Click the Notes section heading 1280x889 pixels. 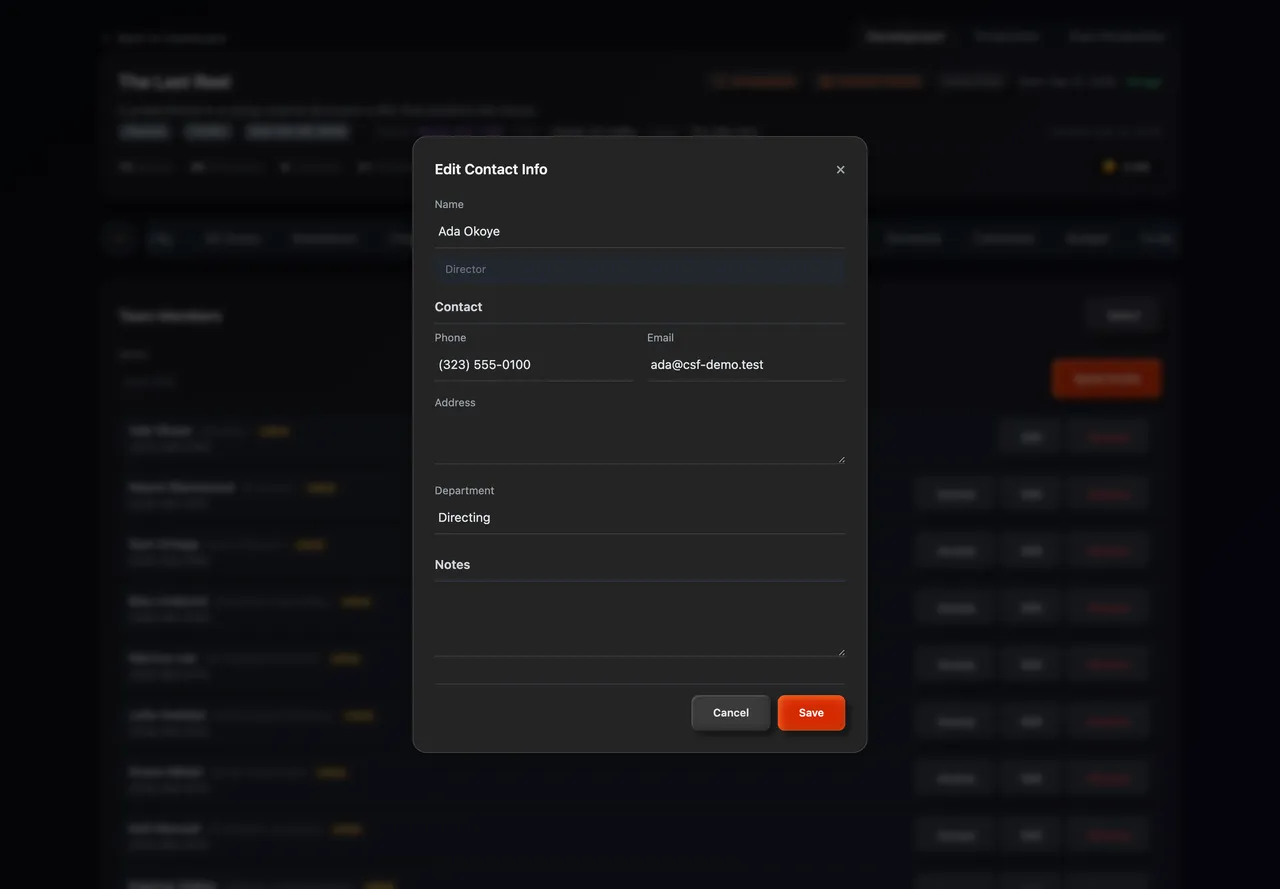(x=452, y=565)
